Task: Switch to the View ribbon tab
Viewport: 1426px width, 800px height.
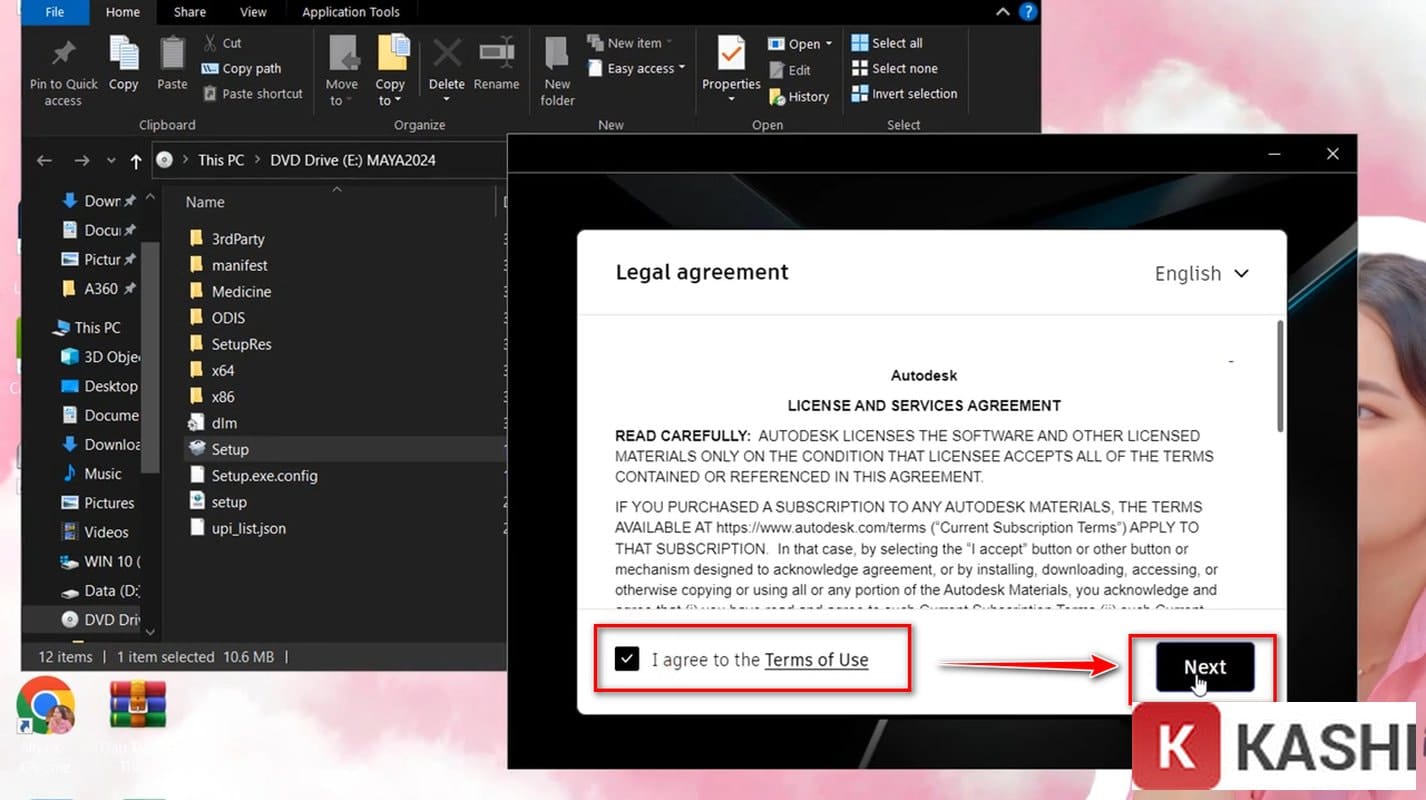Action: 253,12
